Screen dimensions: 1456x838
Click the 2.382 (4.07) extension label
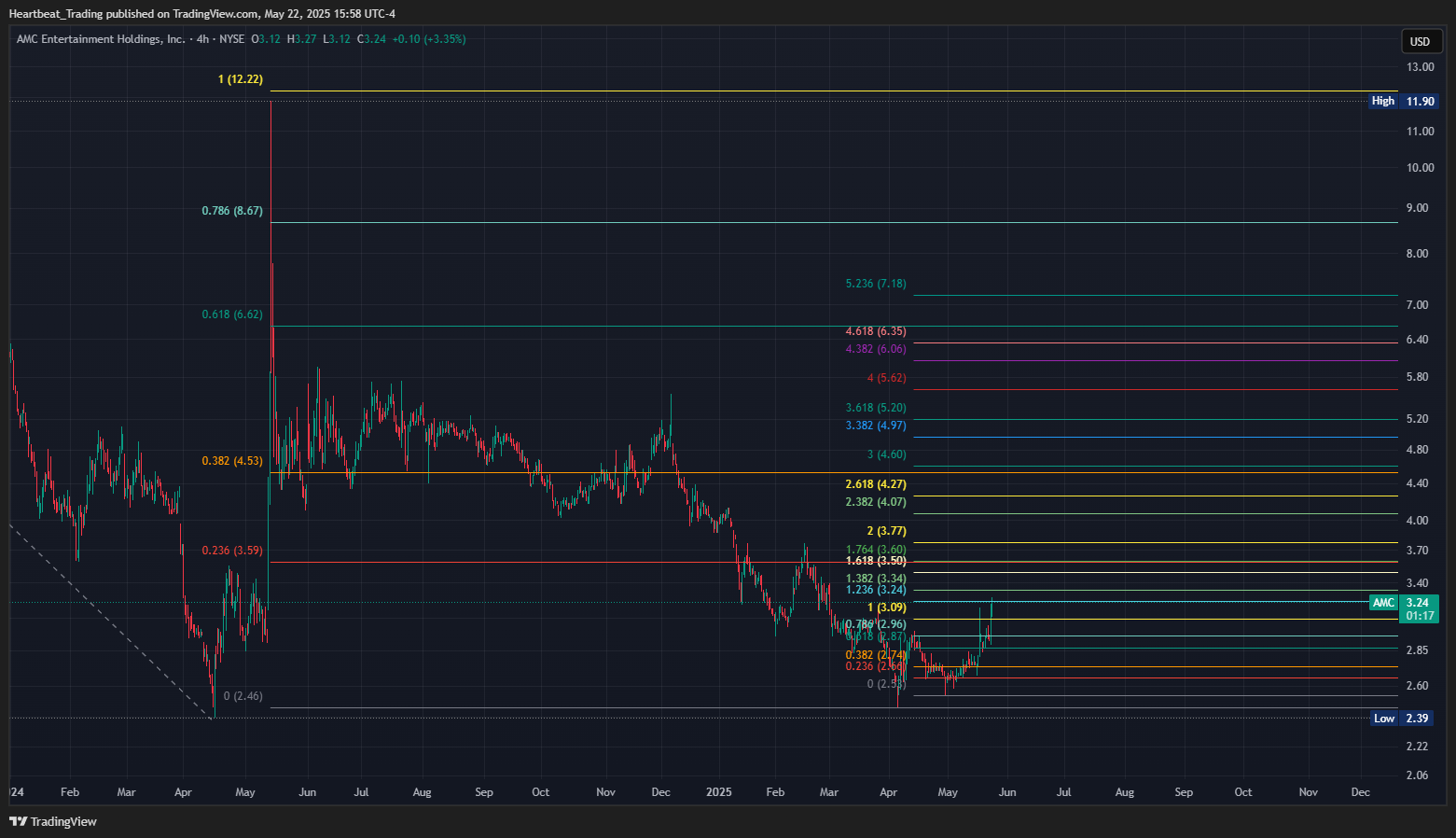[x=876, y=502]
